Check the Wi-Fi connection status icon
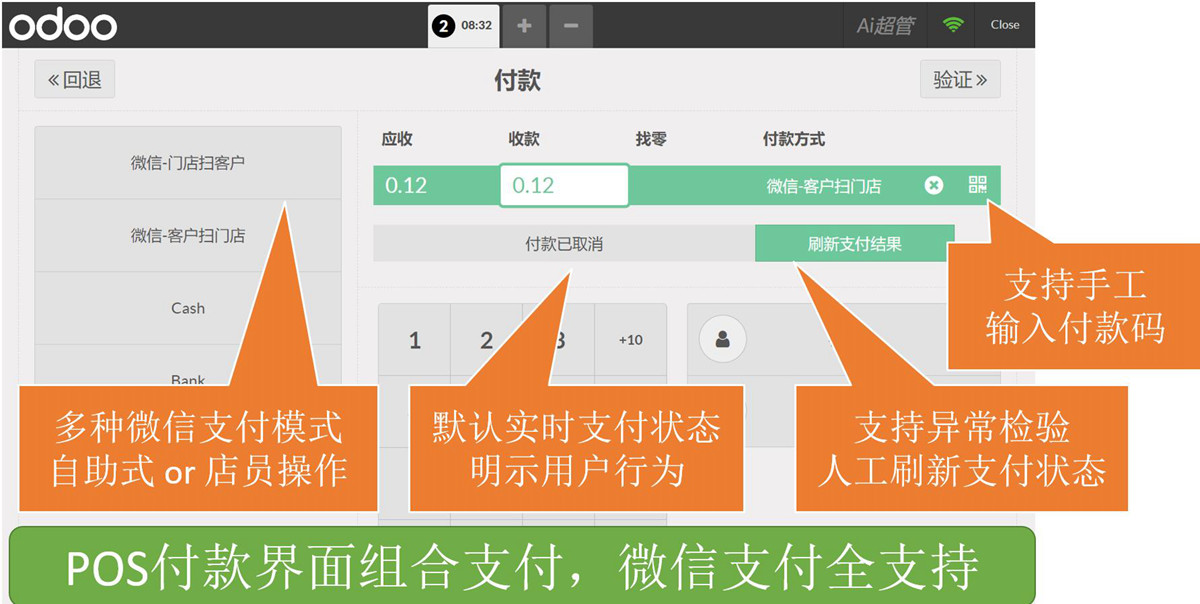 coord(953,25)
